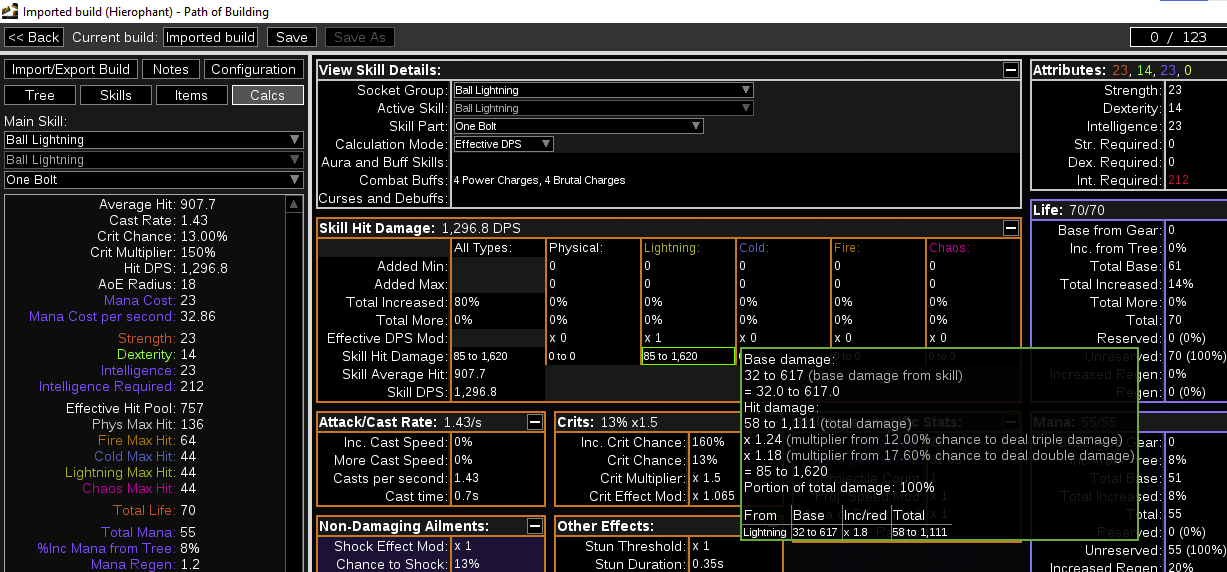Click the Strength attribute value 23
This screenshot has height=572, width=1227.
click(1174, 90)
